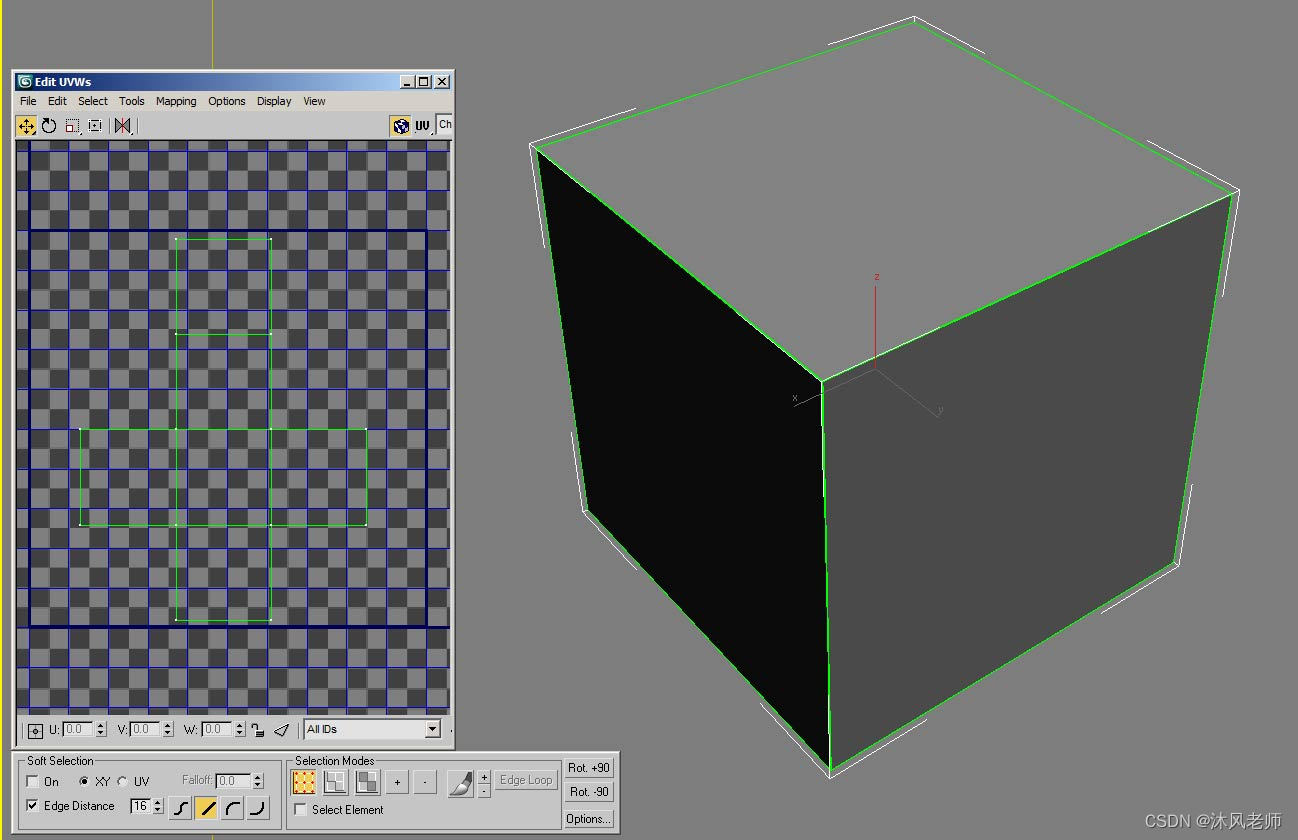1298x840 pixels.
Task: Disable the Edge Distance checkbox
Action: [30, 806]
